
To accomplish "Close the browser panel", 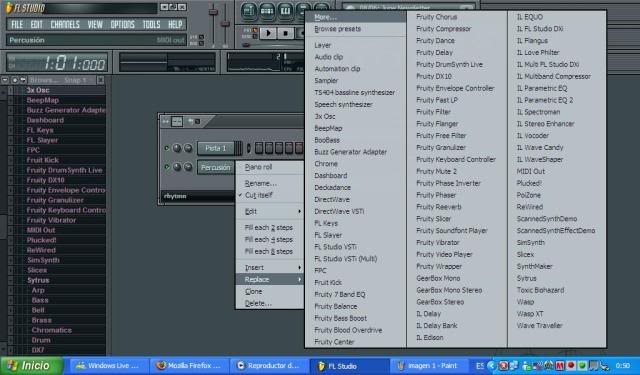I will tap(100, 80).
